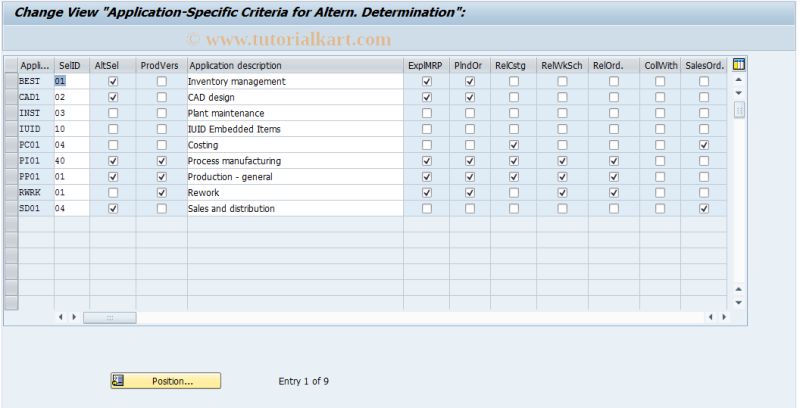Click the horizontal scrollbar thumb
Viewport: 800px width, 408px height.
pyautogui.click(x=110, y=318)
